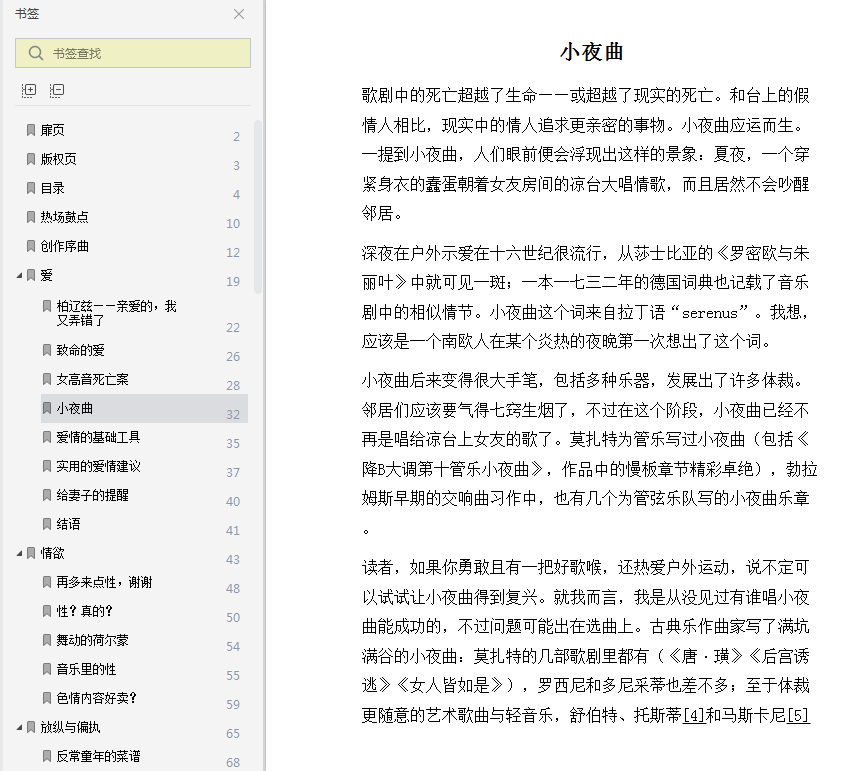
Task: Click the bookmark icon beside 结语
Action: coord(47,524)
